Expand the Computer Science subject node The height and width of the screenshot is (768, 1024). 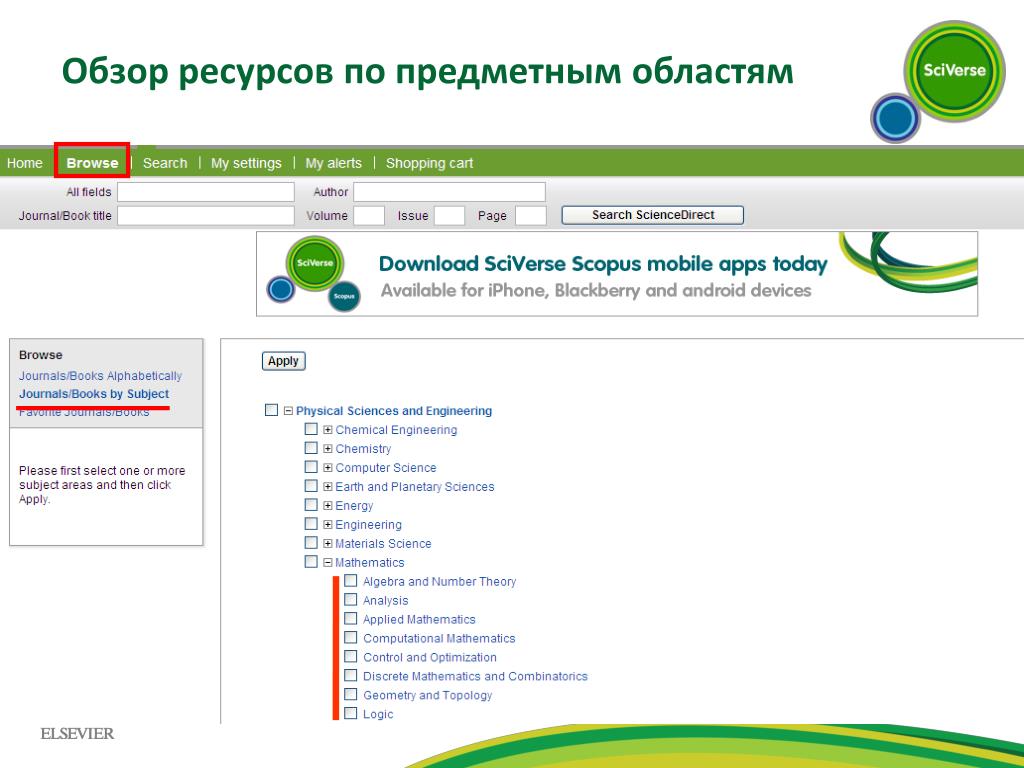tap(328, 468)
